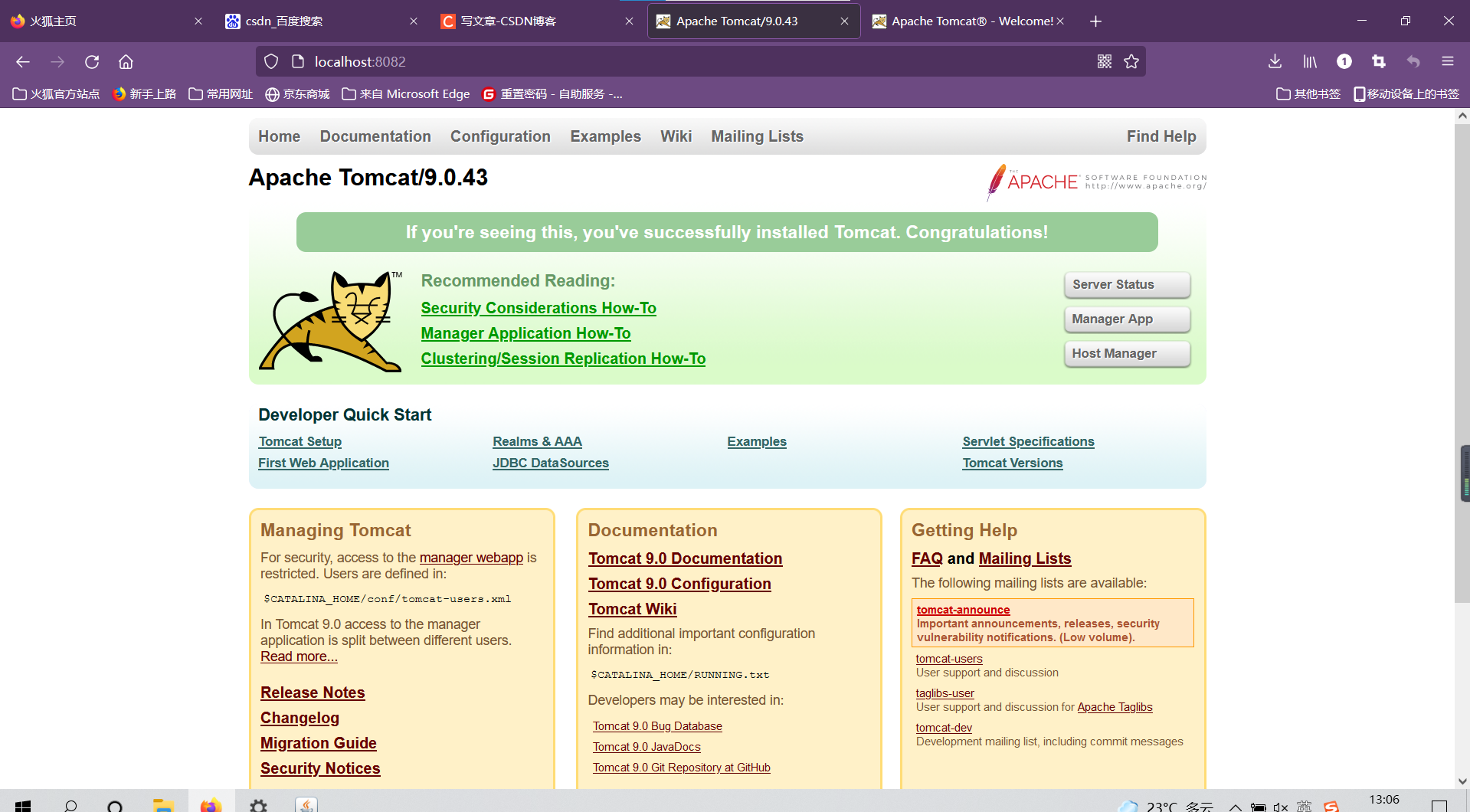Open 新手上路 bookmark
The height and width of the screenshot is (812, 1470).
(144, 94)
